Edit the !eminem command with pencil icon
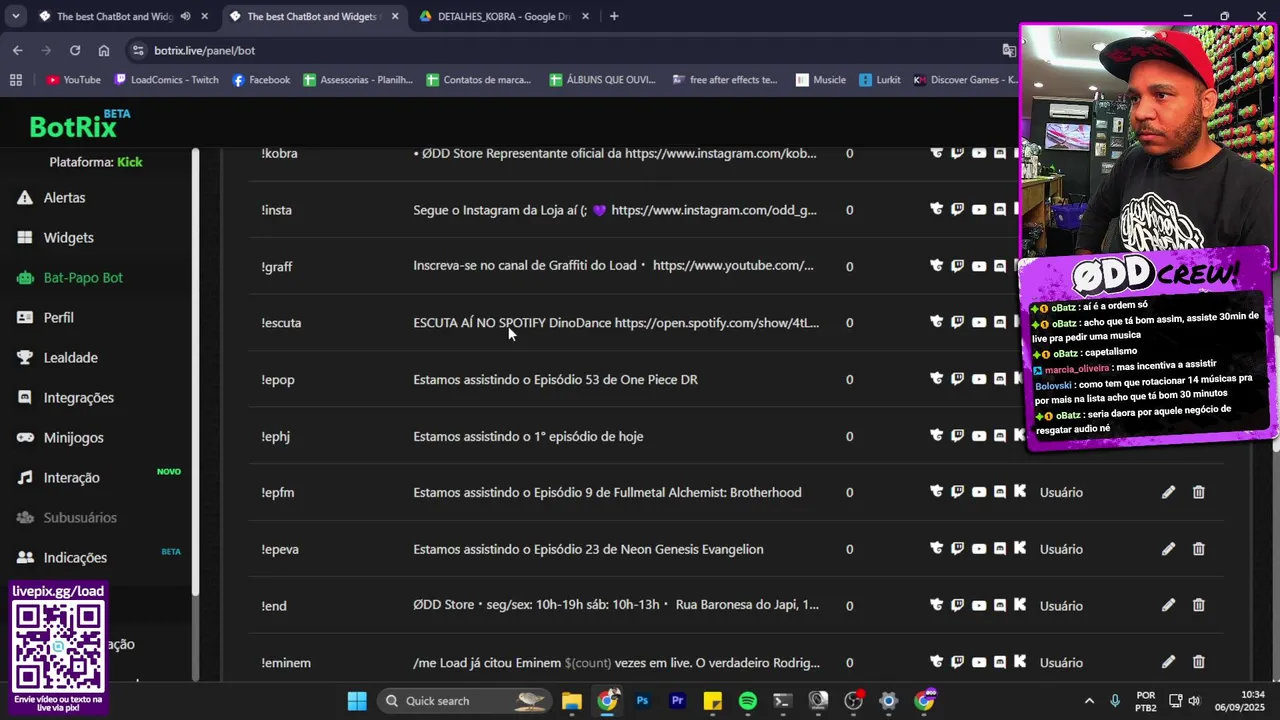The height and width of the screenshot is (720, 1280). 1168,662
